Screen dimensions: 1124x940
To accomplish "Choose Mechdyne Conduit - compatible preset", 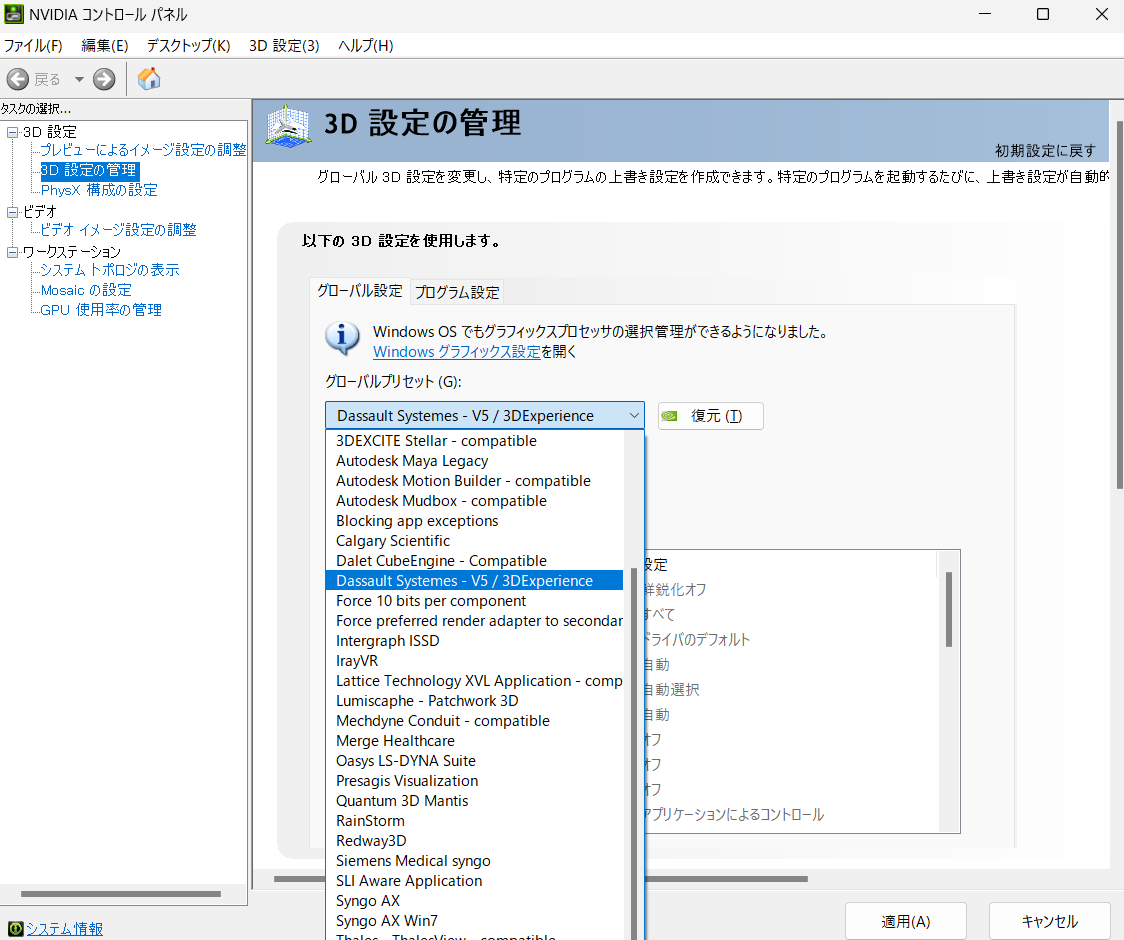I will 475,721.
